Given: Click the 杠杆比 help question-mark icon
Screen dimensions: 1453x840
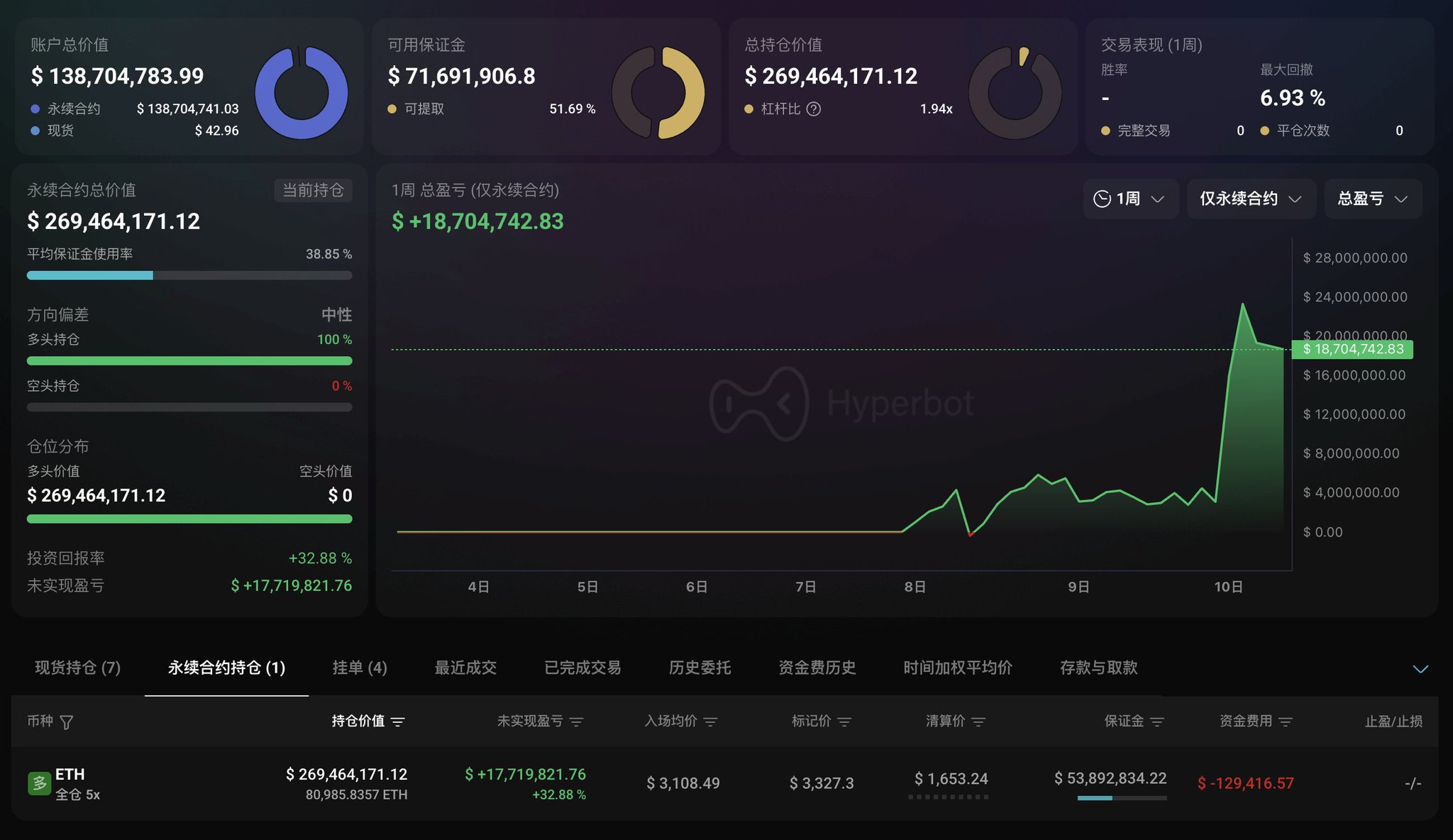Looking at the screenshot, I should point(814,109).
